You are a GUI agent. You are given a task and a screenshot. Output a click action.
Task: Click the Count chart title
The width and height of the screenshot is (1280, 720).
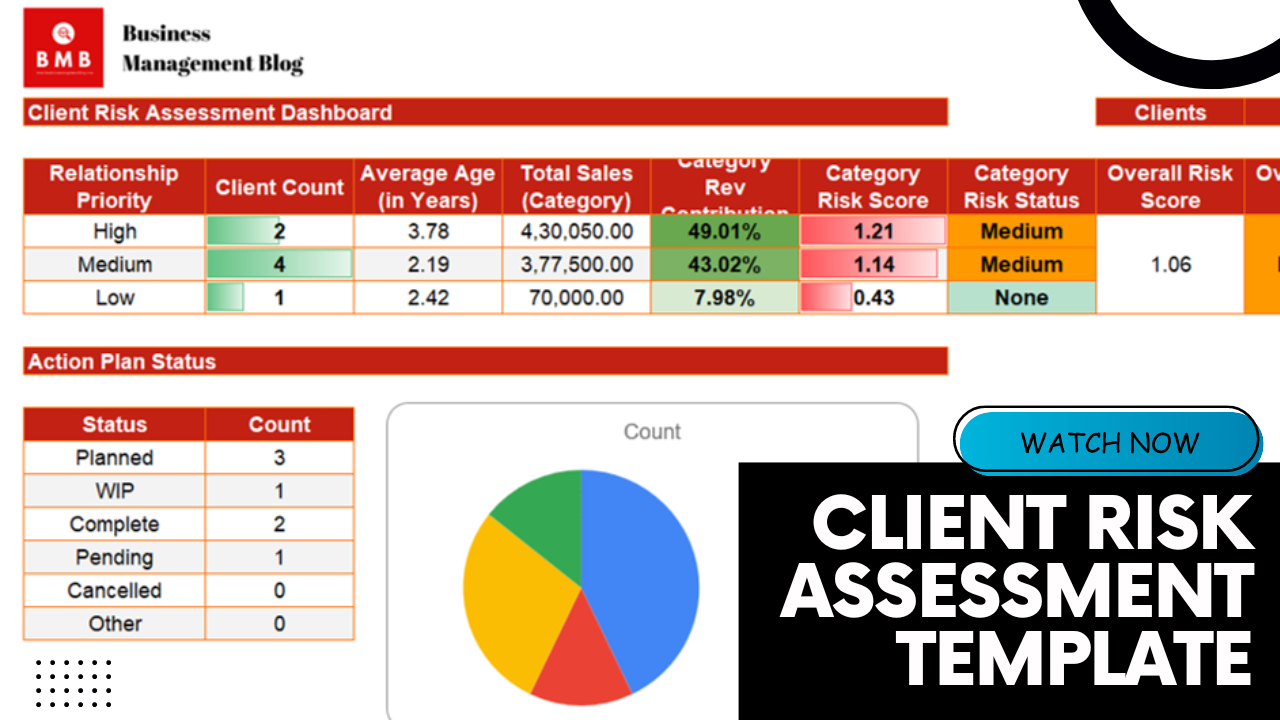(652, 432)
